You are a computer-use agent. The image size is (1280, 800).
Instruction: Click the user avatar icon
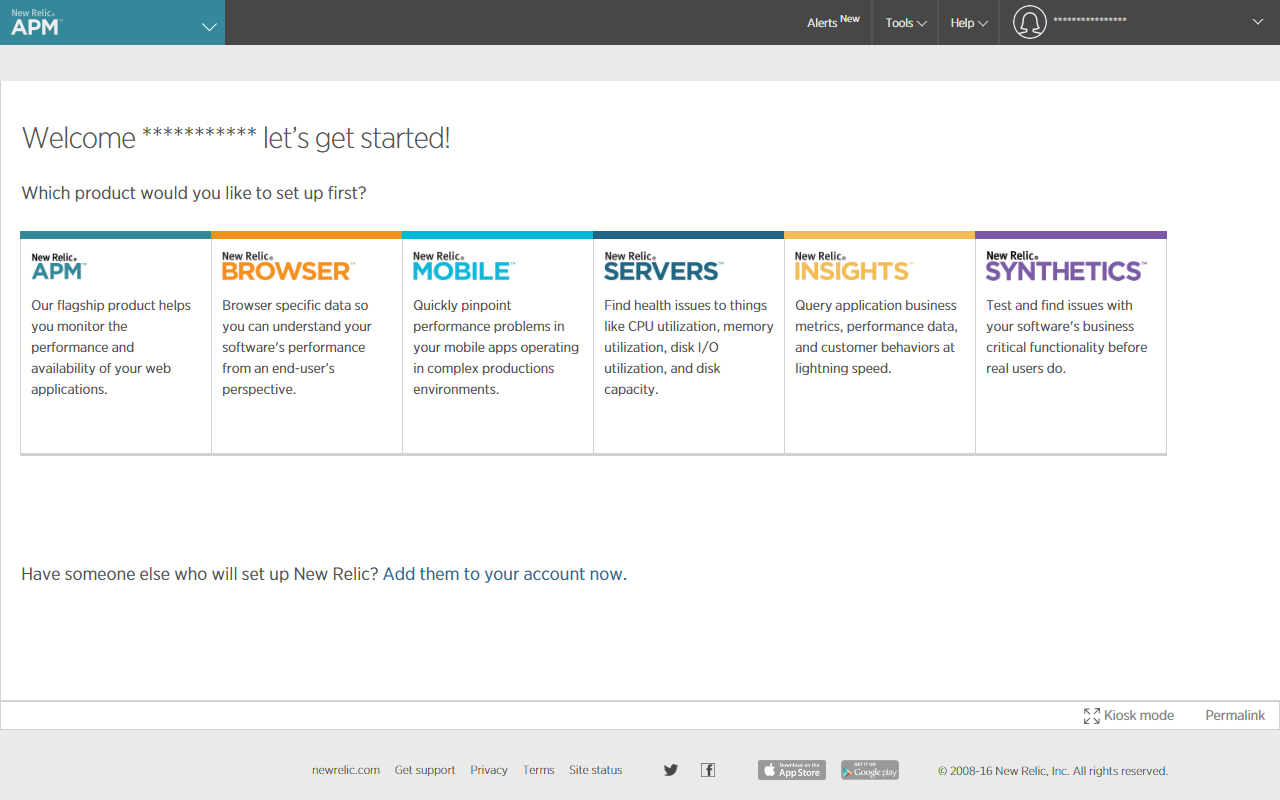click(1029, 22)
